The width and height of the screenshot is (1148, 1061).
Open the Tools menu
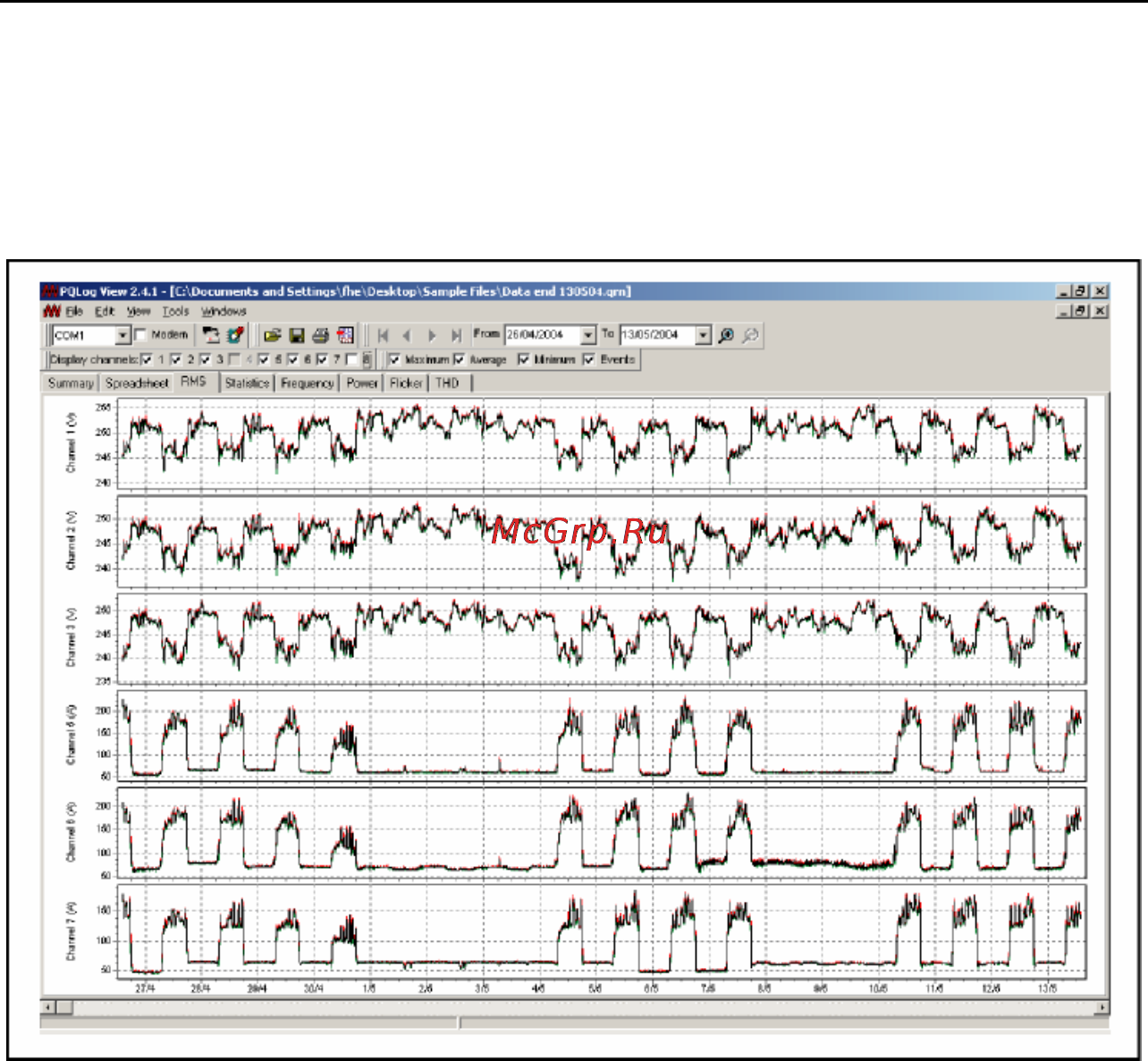175,311
